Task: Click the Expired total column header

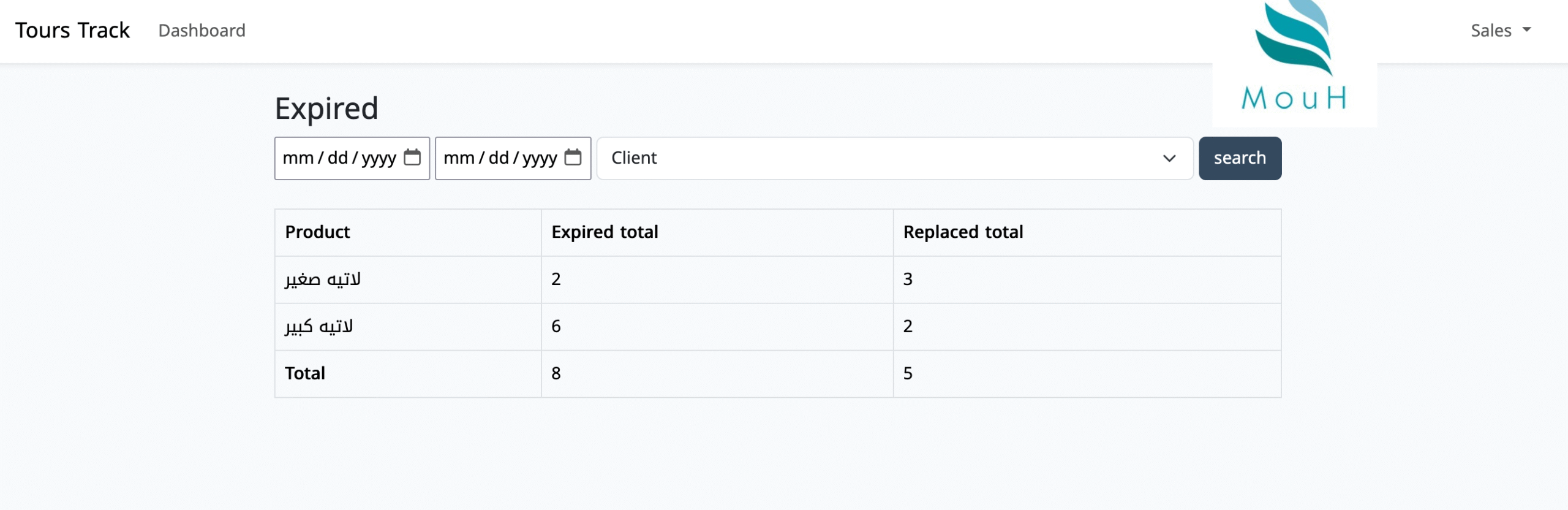Action: (605, 232)
